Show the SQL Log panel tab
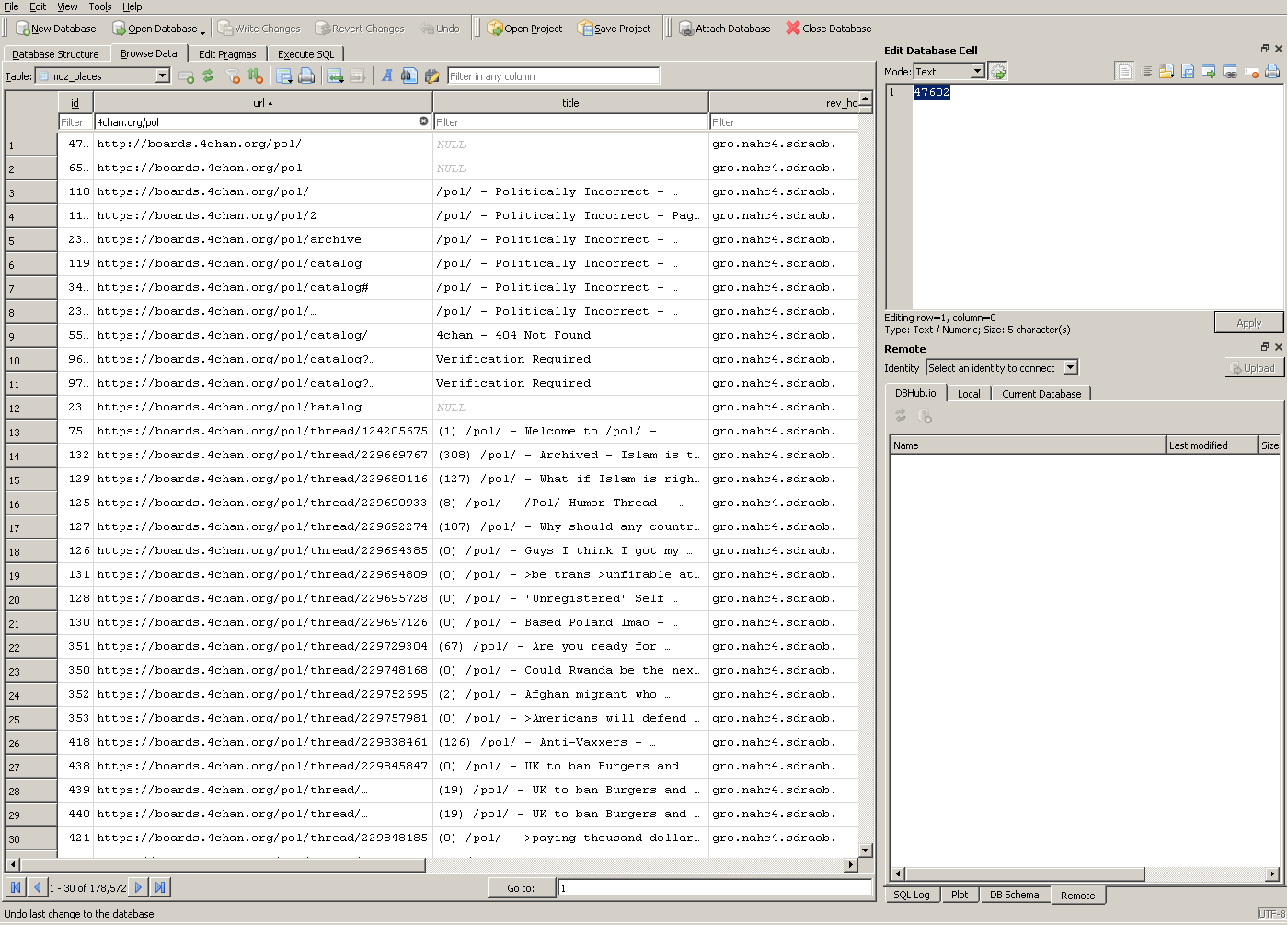 point(912,895)
